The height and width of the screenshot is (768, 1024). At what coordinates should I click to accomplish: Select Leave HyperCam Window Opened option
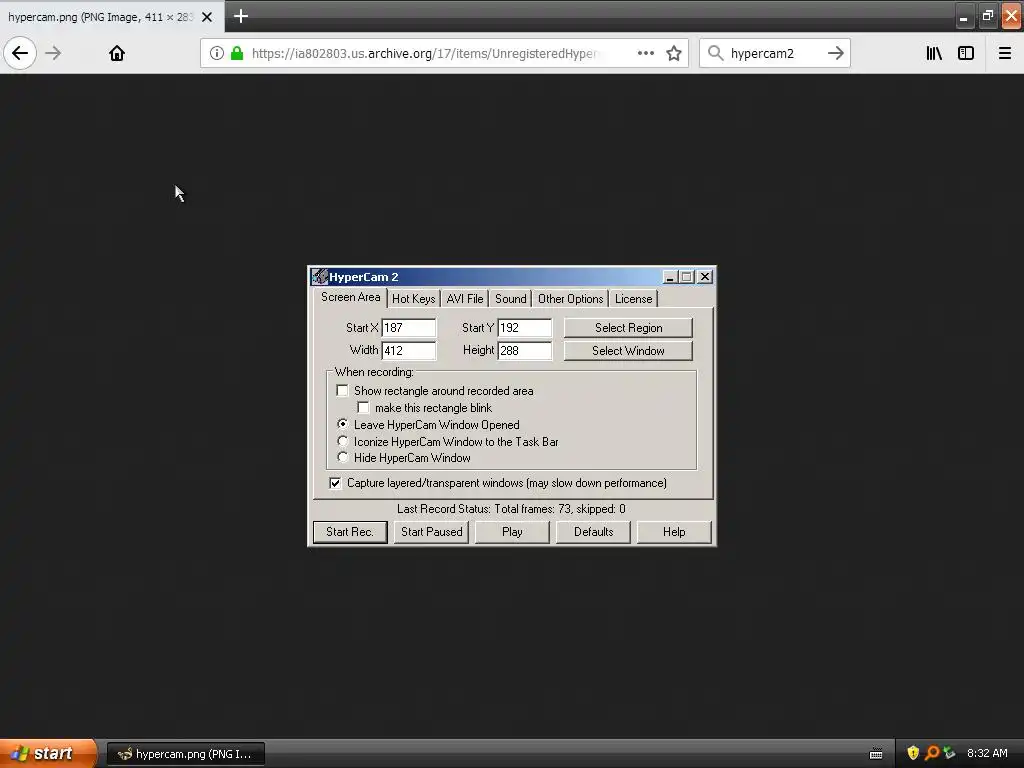(x=342, y=424)
